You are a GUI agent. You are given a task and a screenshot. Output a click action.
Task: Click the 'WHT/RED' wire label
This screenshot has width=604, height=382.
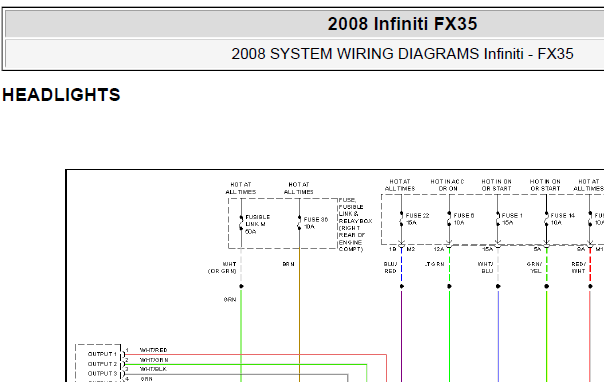pyautogui.click(x=153, y=350)
